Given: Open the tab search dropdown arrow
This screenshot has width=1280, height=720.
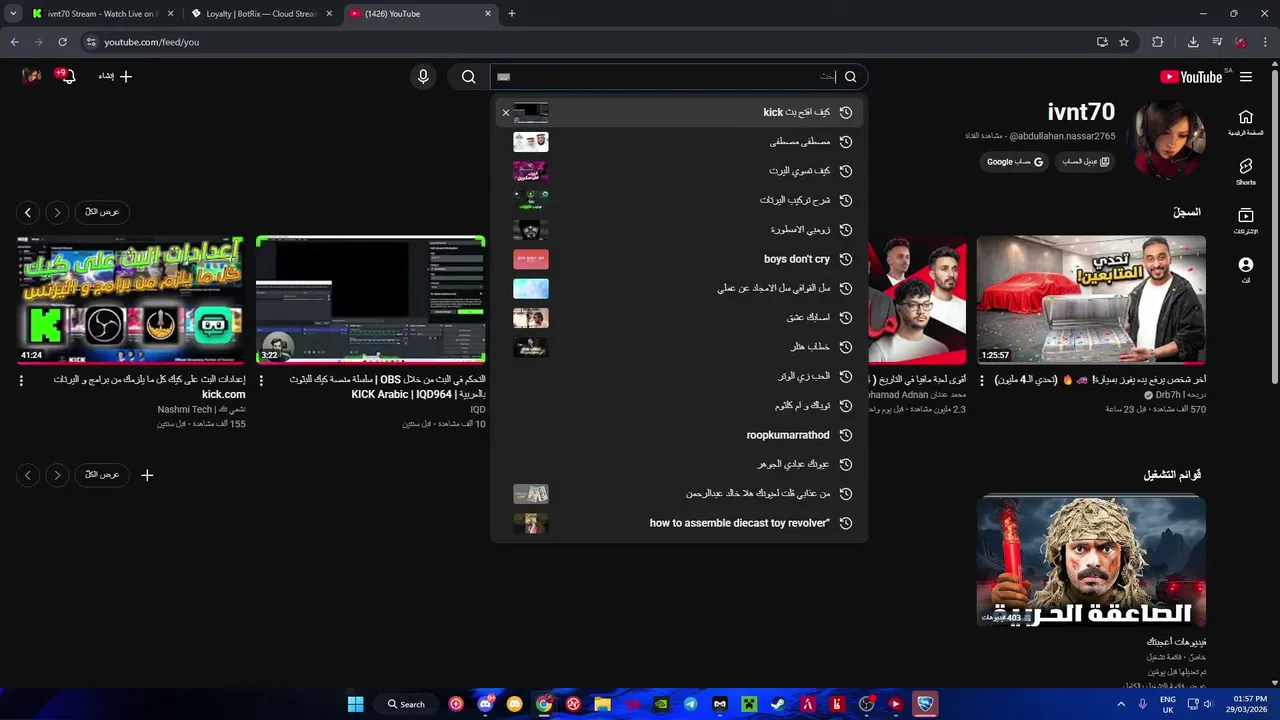Looking at the screenshot, I should tap(13, 14).
